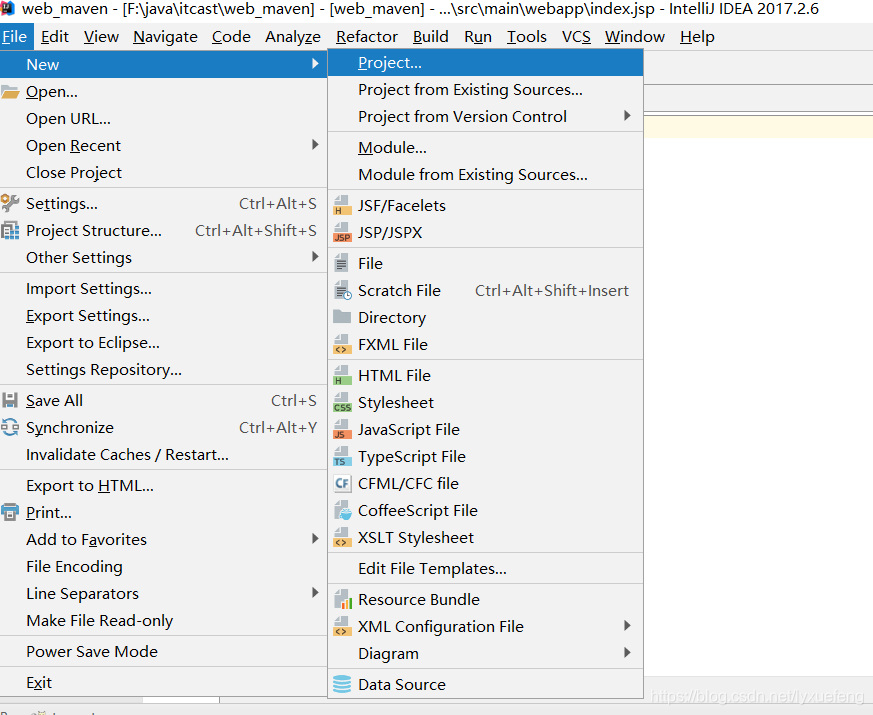Toggle Make File Read-only
Image resolution: width=873 pixels, height=715 pixels.
click(163, 620)
